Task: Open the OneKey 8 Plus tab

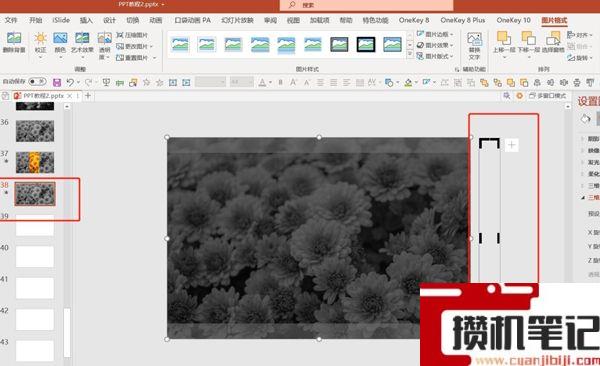Action: click(463, 20)
